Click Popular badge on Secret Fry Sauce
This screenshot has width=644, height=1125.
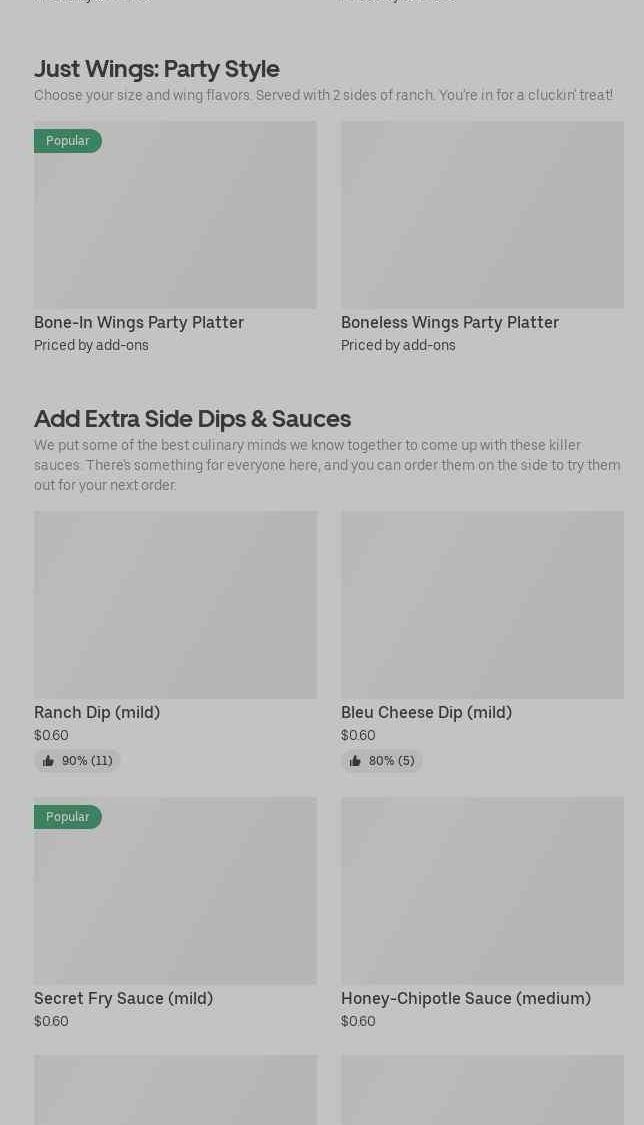(68, 817)
